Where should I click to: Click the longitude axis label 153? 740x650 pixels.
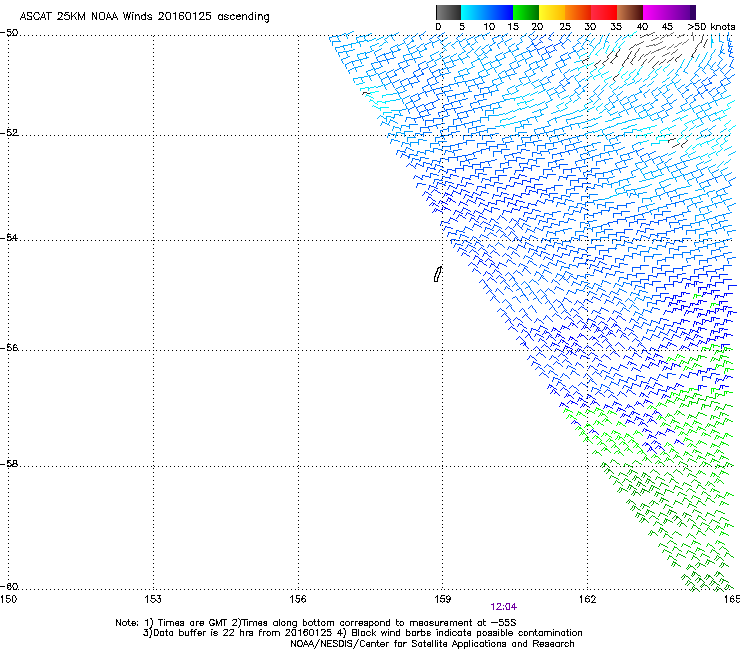tap(153, 599)
